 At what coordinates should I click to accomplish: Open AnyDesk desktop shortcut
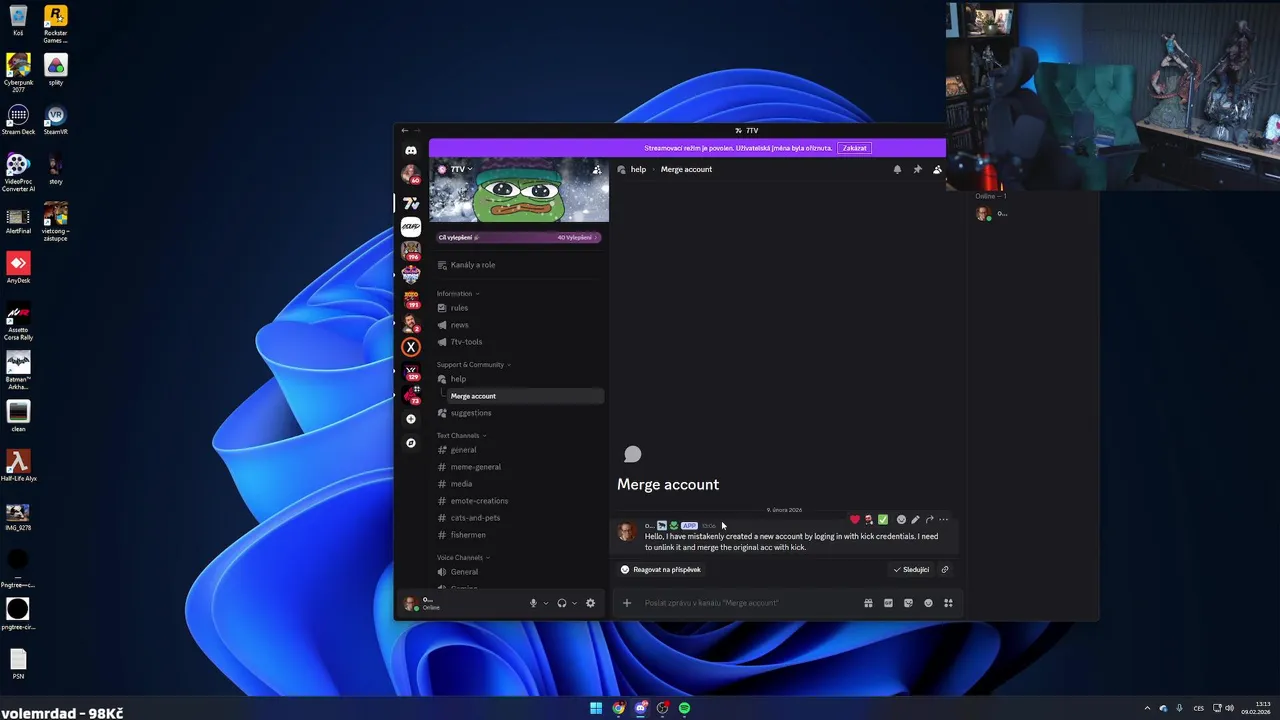coord(18,268)
